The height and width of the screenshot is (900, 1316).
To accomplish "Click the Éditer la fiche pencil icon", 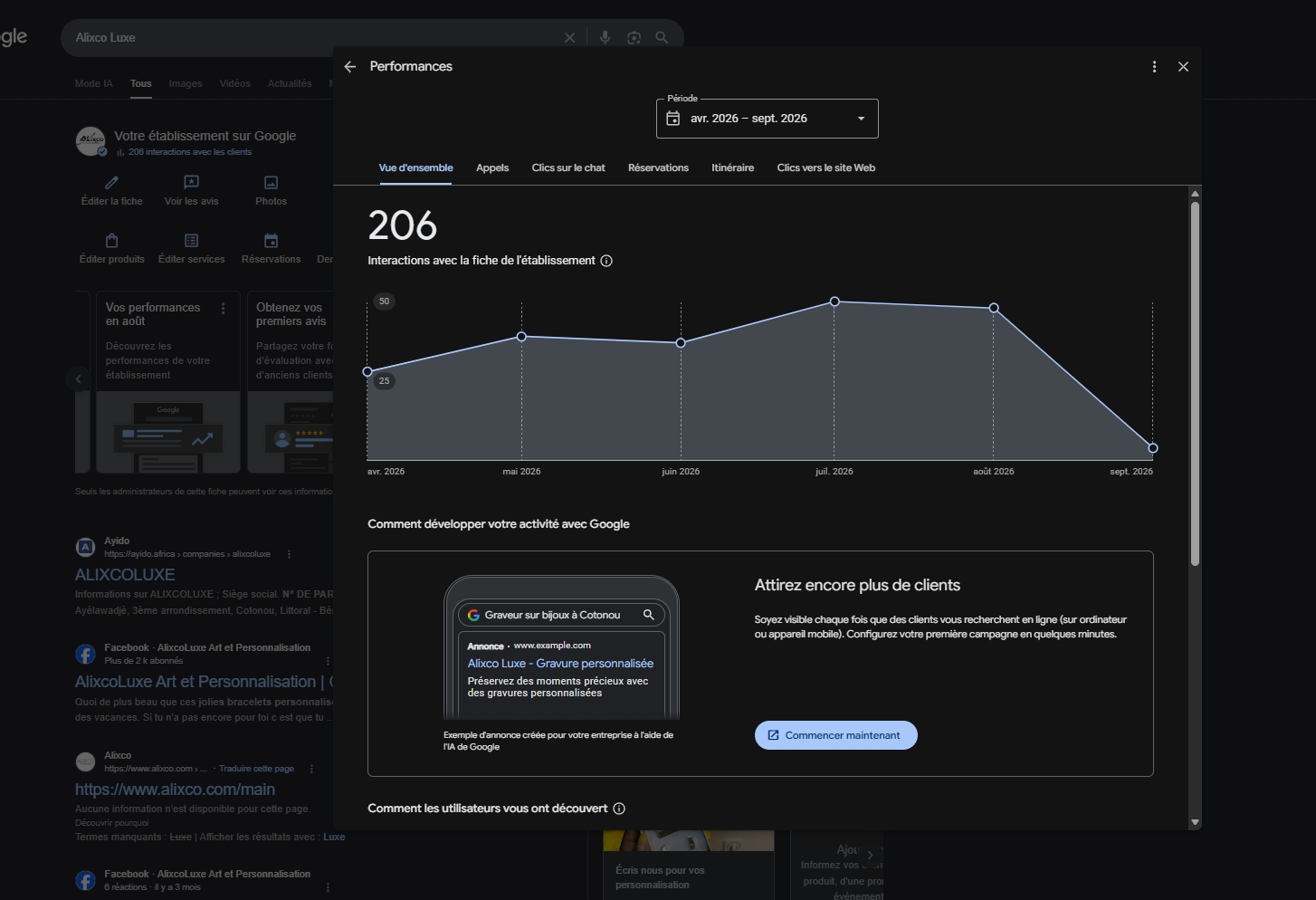I will click(112, 182).
